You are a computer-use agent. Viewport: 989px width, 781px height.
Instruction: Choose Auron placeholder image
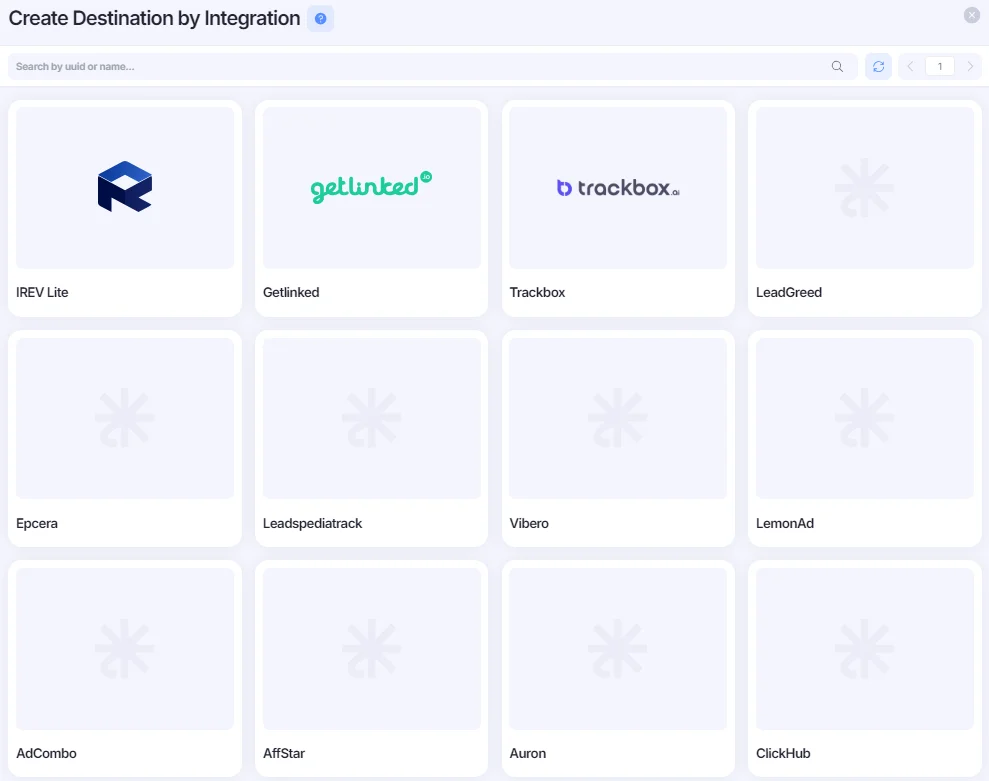tap(618, 649)
